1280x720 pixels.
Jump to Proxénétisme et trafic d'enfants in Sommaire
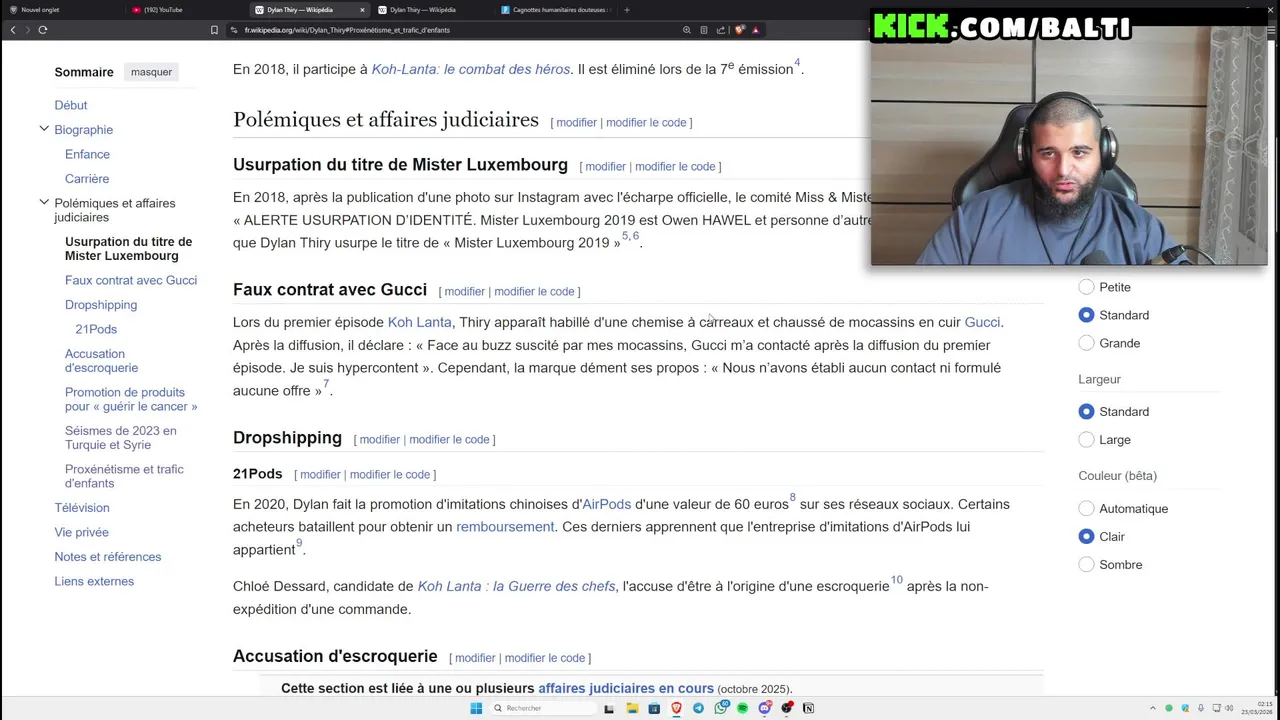click(x=124, y=476)
